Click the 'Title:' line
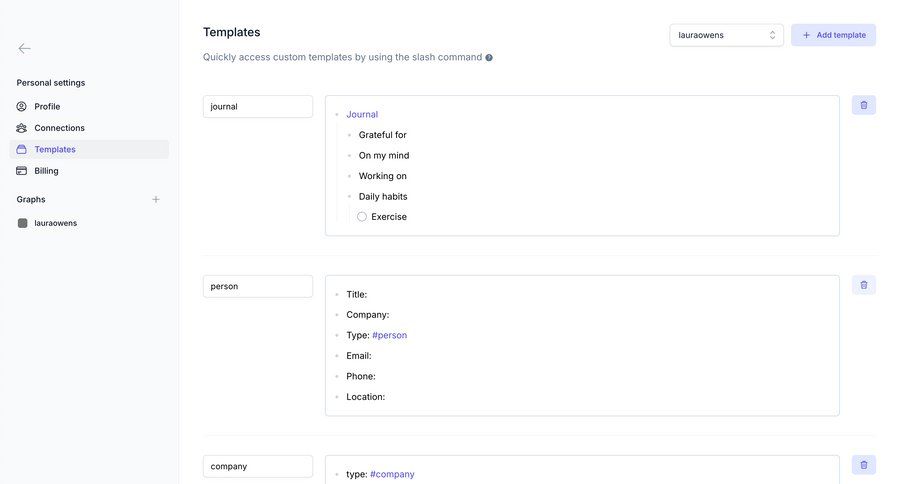The image size is (900, 484). [x=356, y=295]
